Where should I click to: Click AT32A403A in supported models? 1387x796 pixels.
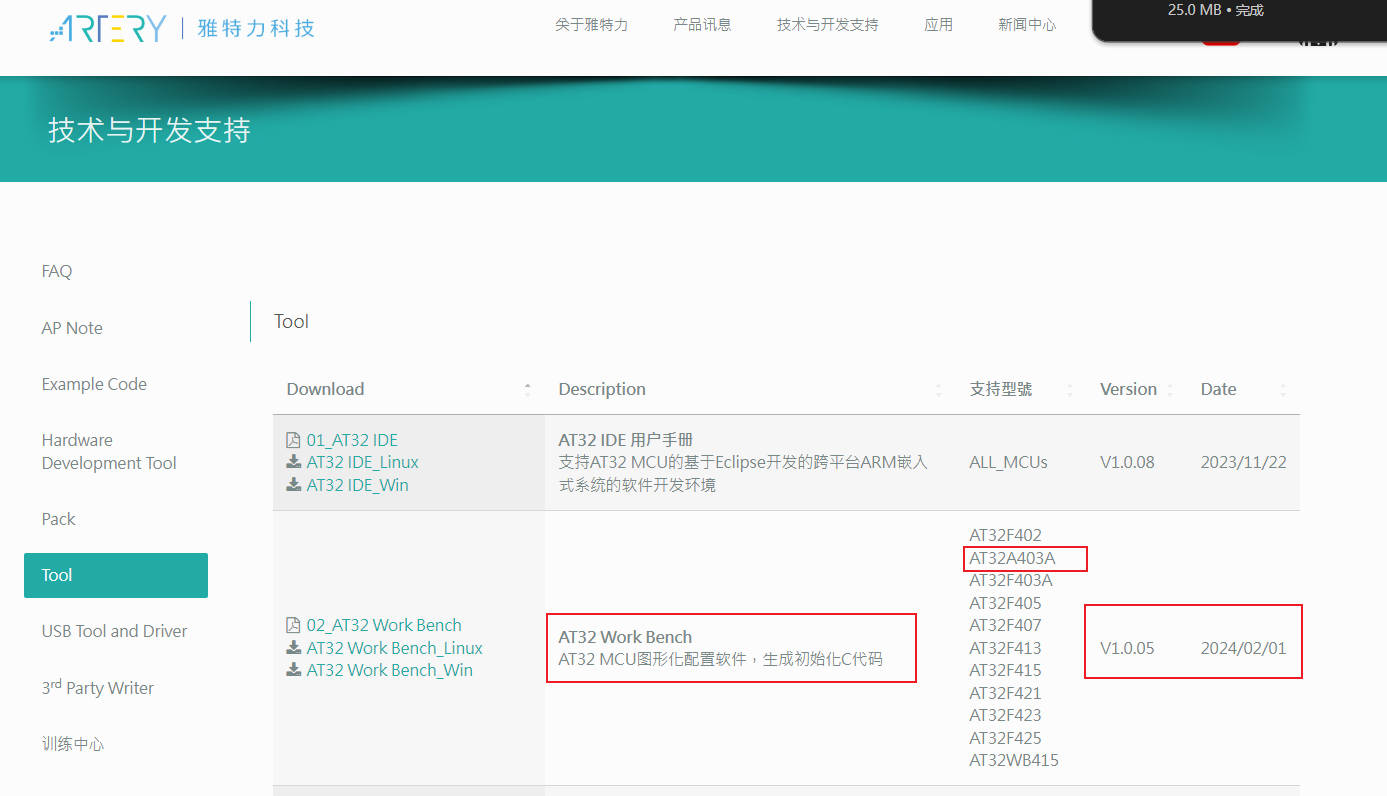tap(1012, 558)
